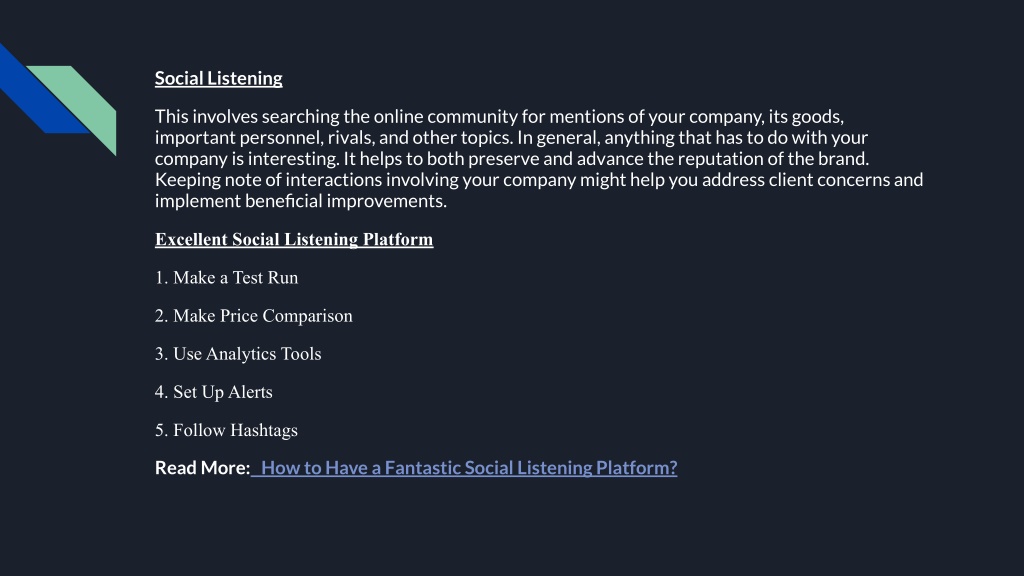
Task: Select list item "2. Make Price Comparison"
Action: pos(253,315)
